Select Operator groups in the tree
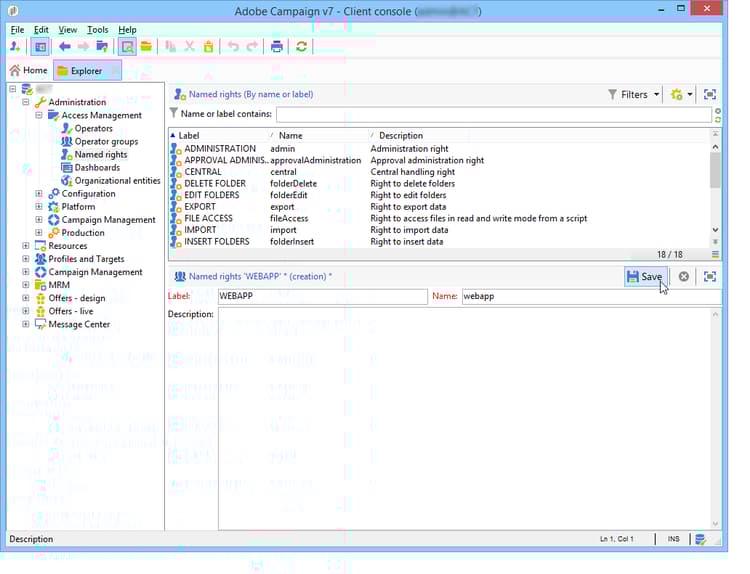 [x=106, y=141]
